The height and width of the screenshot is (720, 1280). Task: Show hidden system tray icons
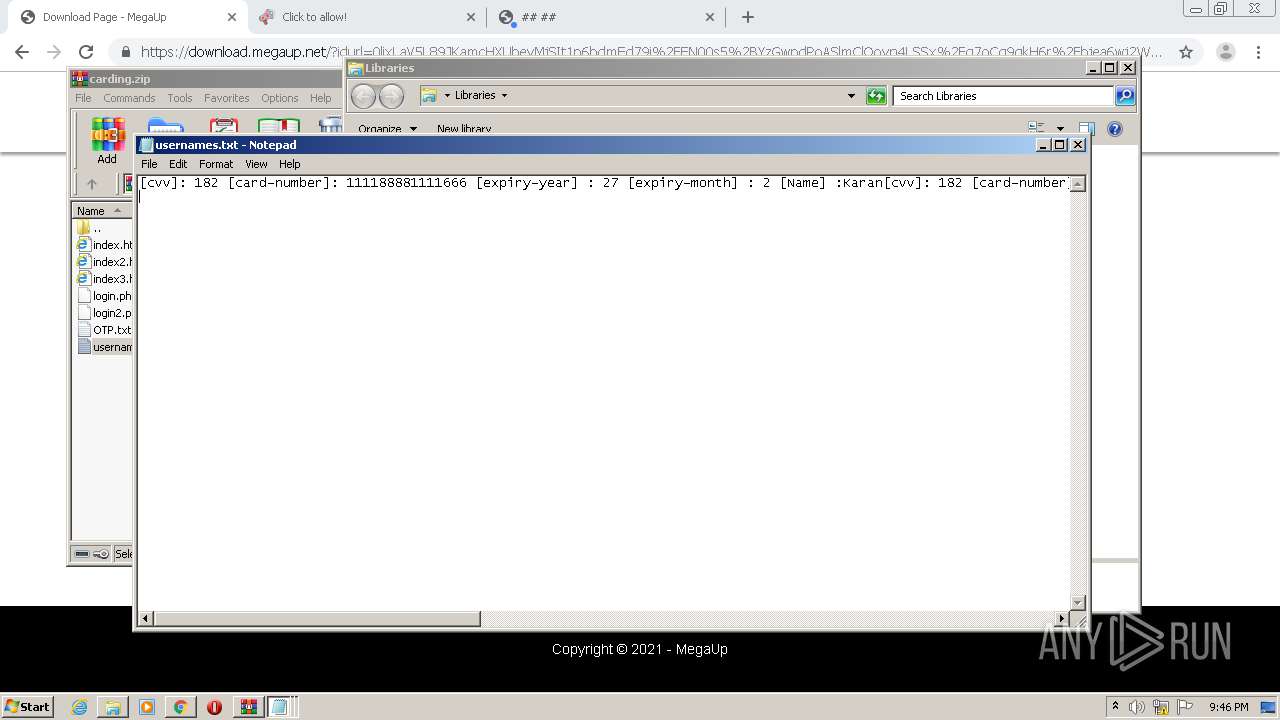(x=1115, y=706)
